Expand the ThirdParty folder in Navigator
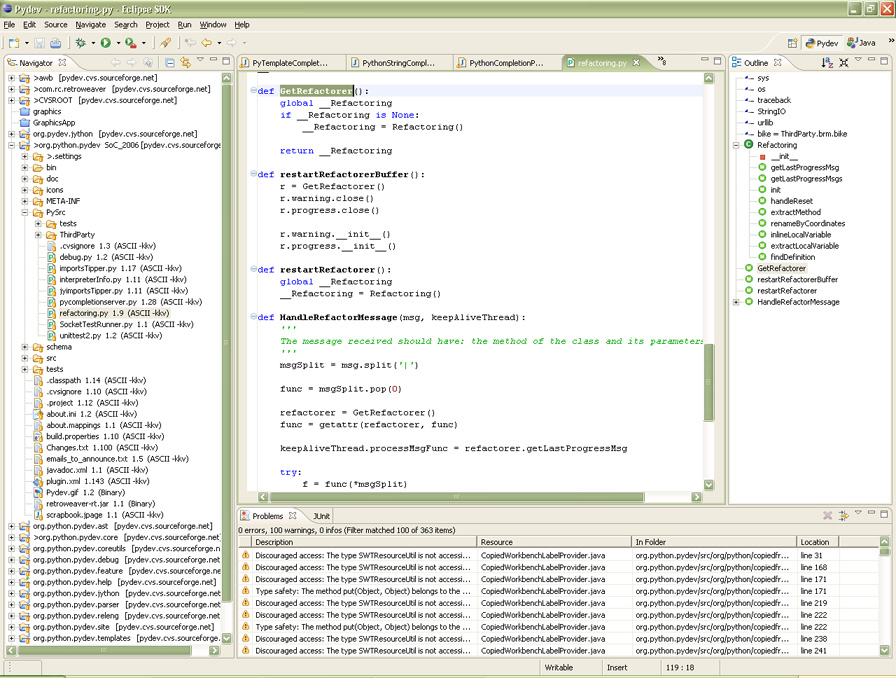 pyautogui.click(x=39, y=235)
